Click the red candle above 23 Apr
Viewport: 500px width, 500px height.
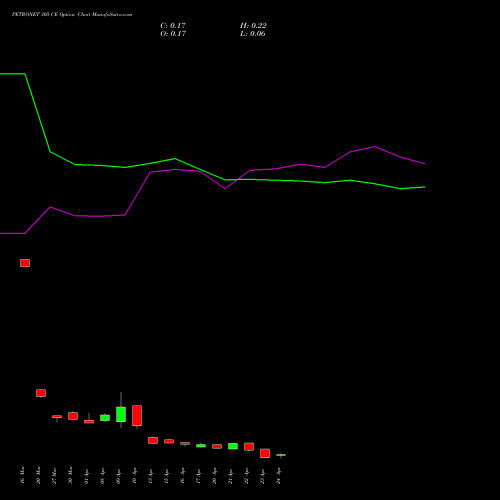click(x=265, y=453)
